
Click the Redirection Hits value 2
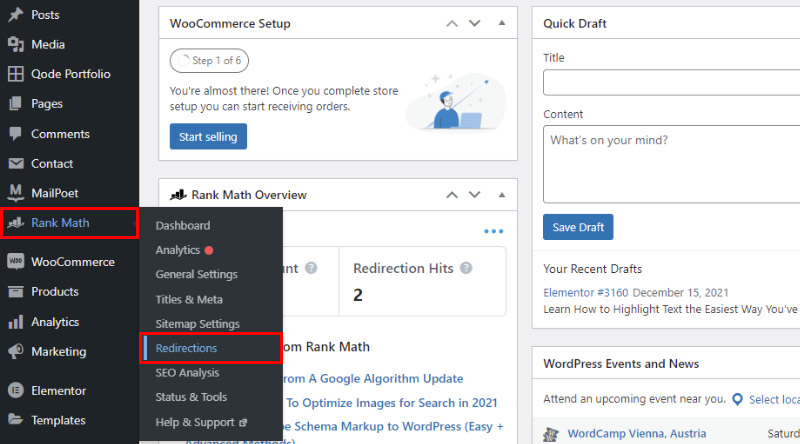coord(358,295)
